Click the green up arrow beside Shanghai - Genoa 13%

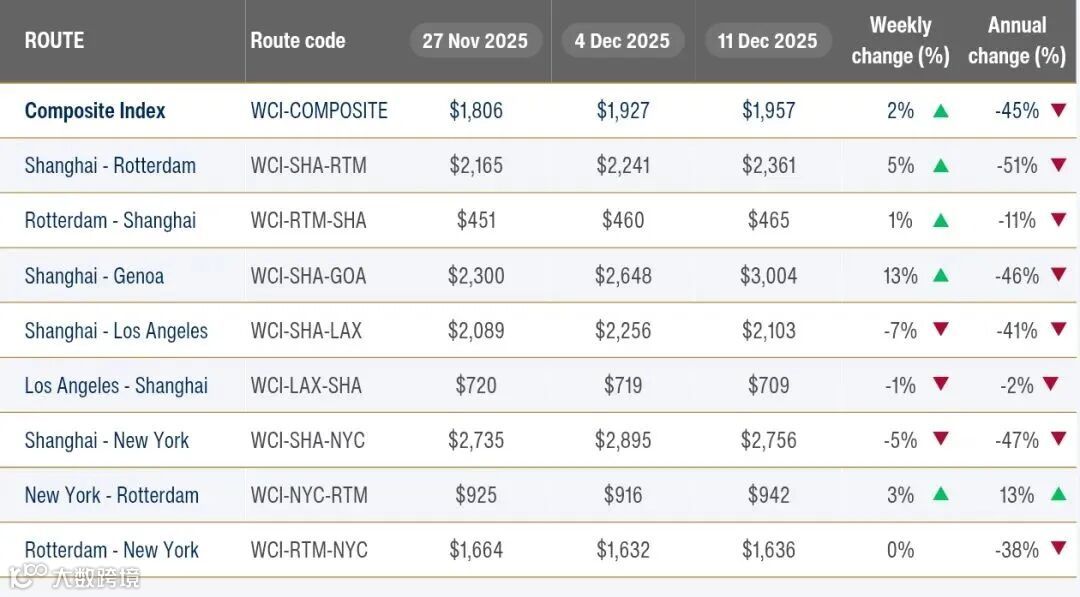pyautogui.click(x=940, y=275)
